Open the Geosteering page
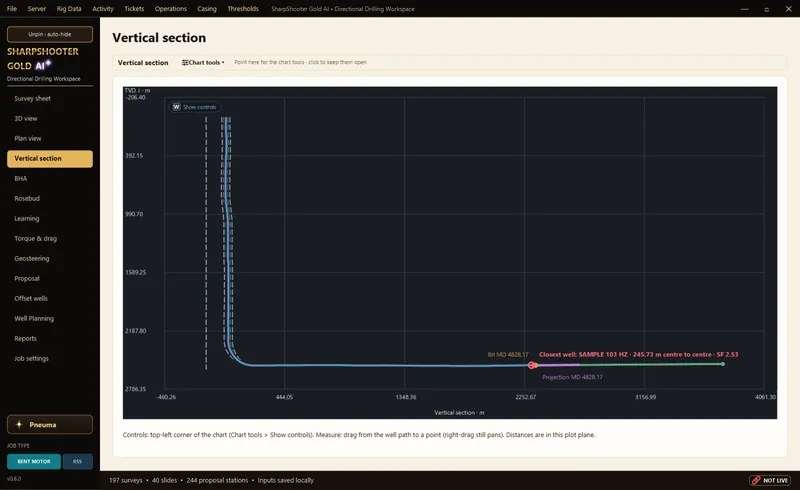 coord(50,258)
